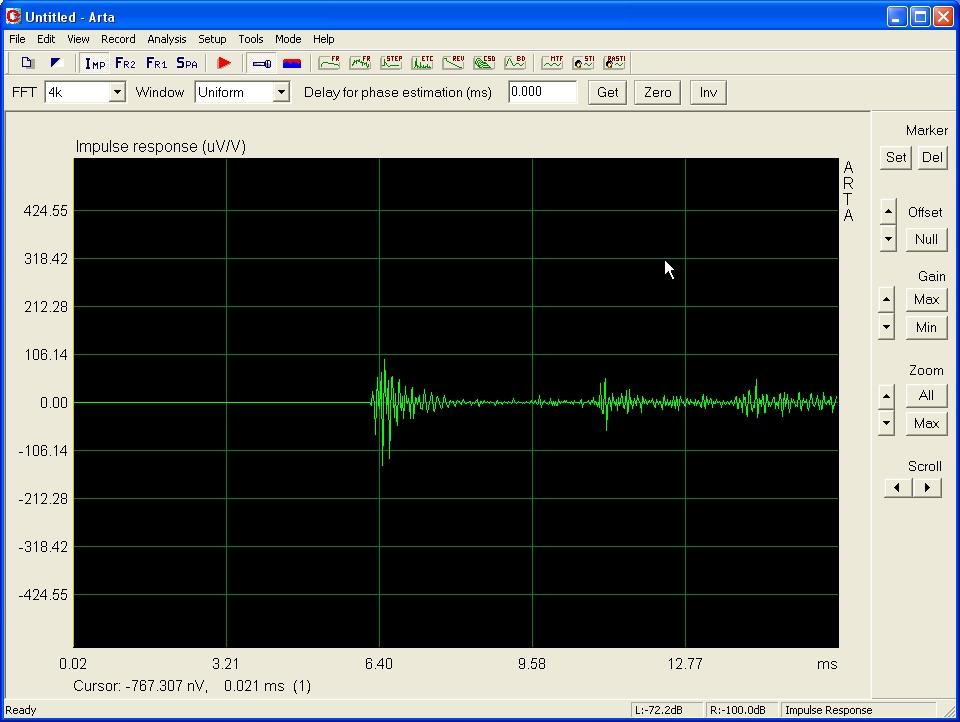Decrease gain with the down arrow
960x722 pixels.
point(886,327)
